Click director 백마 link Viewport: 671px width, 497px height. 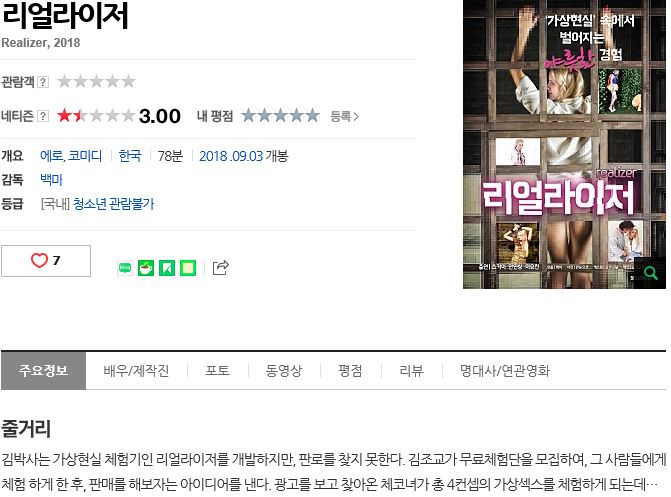click(51, 180)
